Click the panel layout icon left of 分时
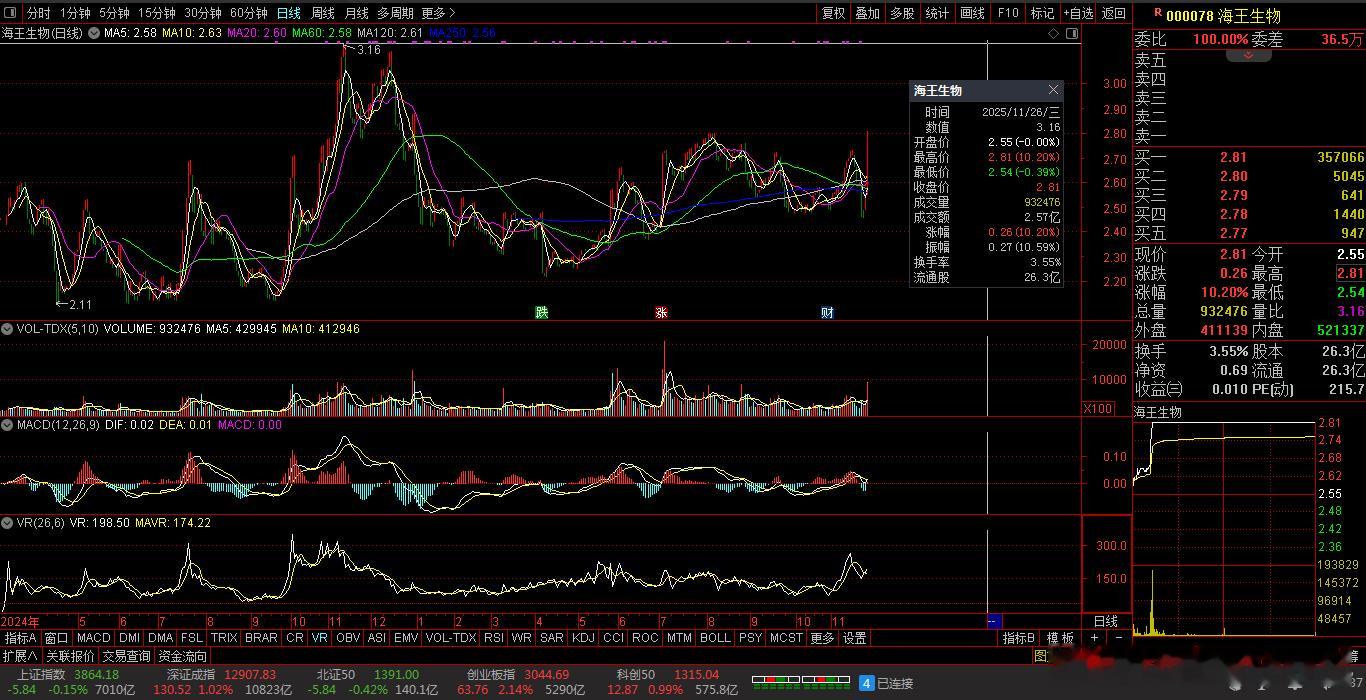 (x=11, y=13)
